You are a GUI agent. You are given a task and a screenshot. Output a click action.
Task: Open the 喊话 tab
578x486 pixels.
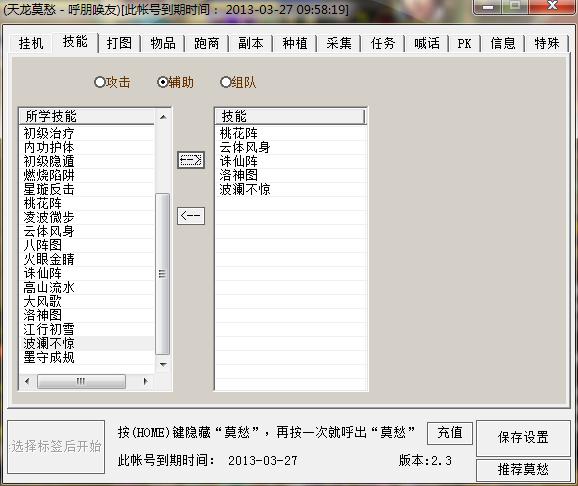click(426, 44)
